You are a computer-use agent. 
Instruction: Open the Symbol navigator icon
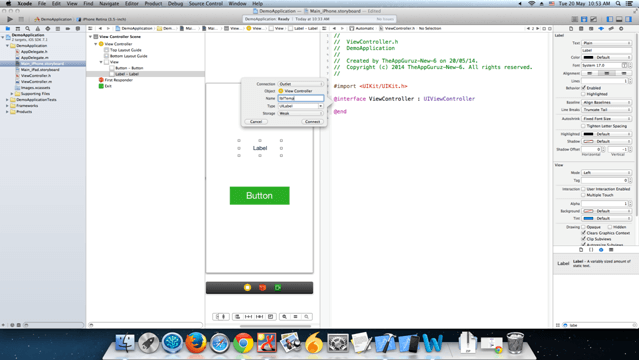[x=18, y=29]
